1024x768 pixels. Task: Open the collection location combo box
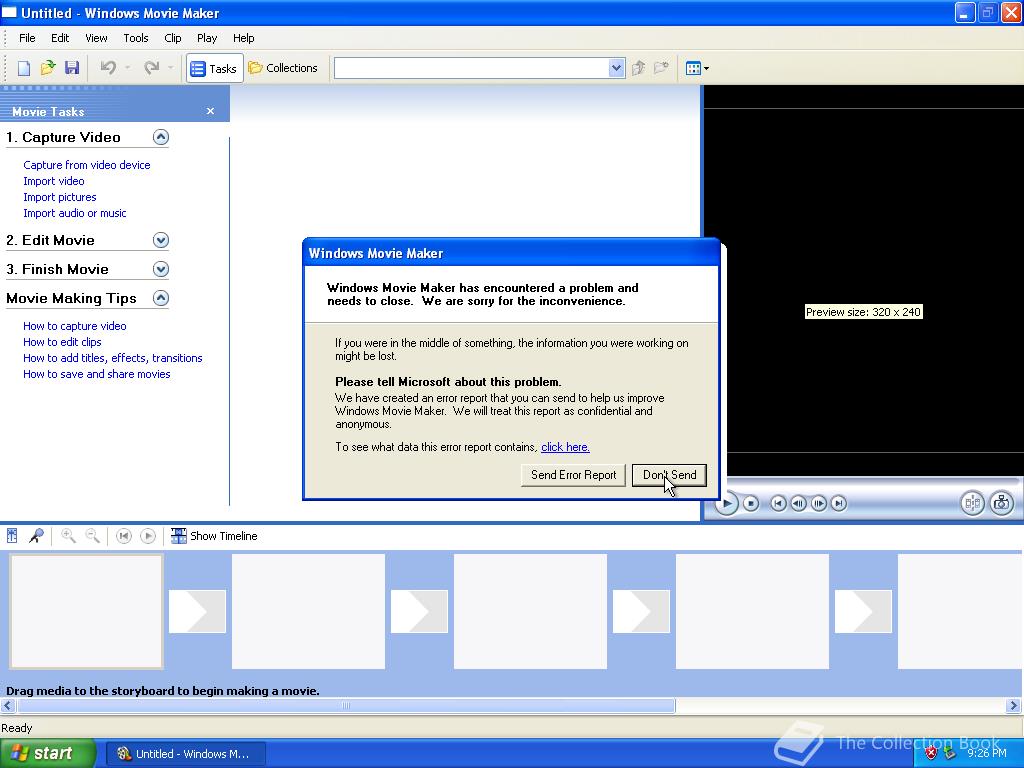click(x=479, y=68)
